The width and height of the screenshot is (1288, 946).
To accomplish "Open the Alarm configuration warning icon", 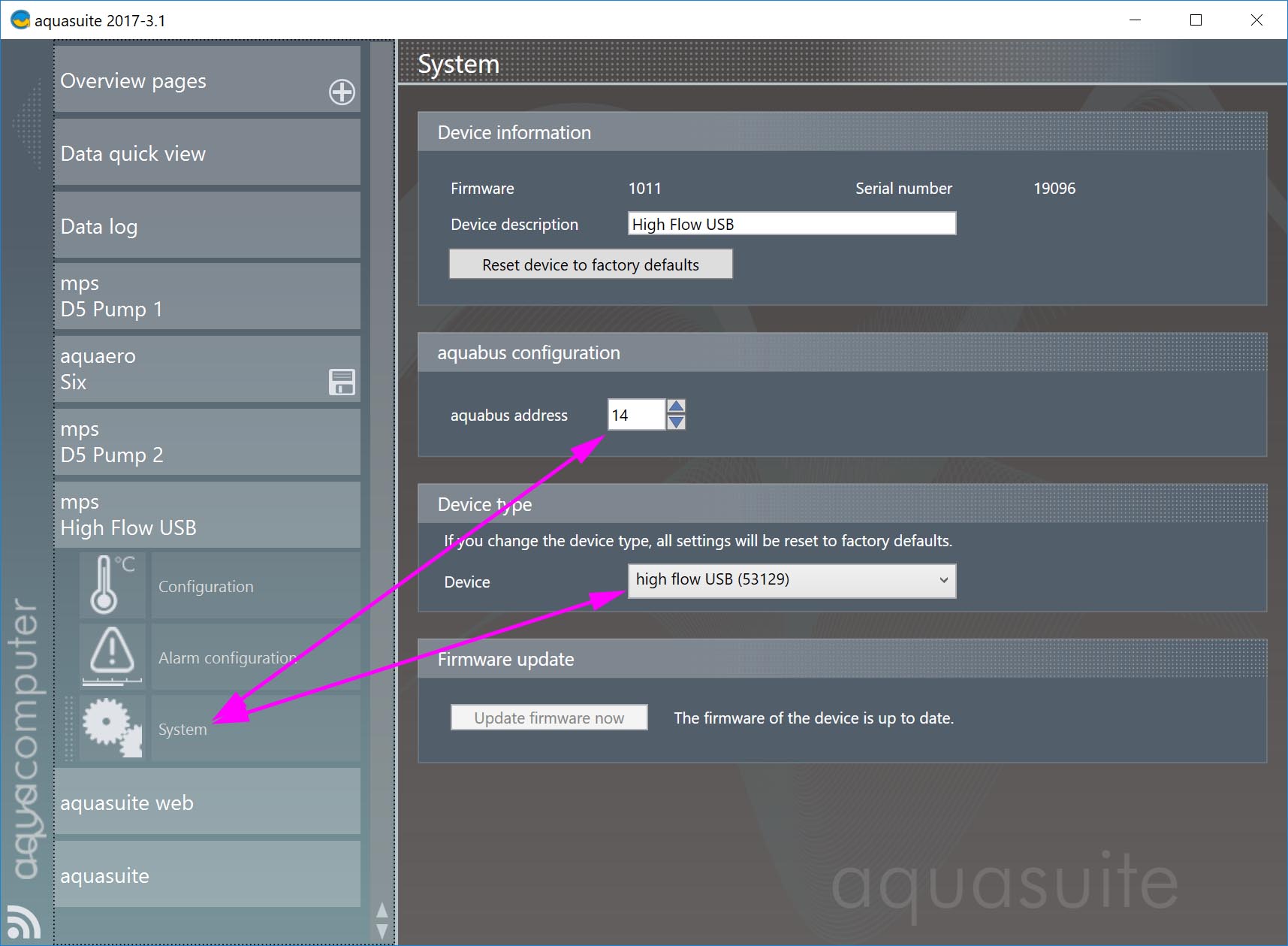I will [x=113, y=657].
